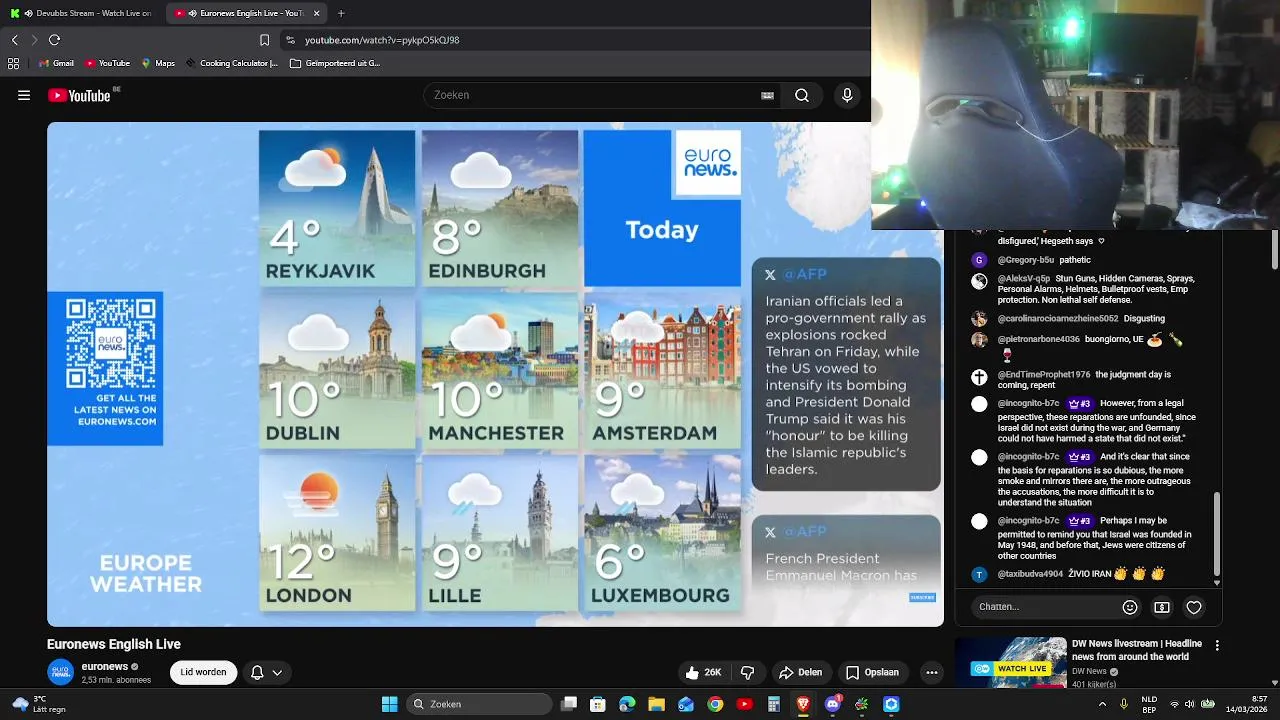1280x720 pixels.
Task: Click the weather widget on the taskbar
Action: [38, 704]
